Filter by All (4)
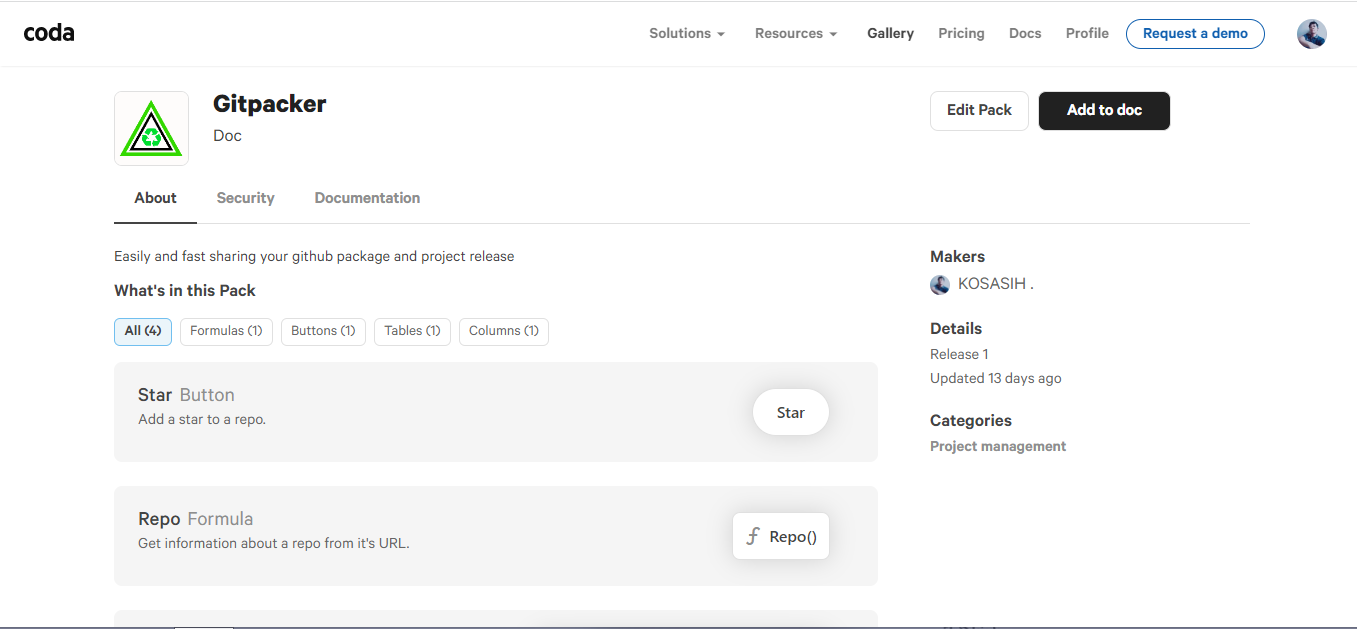Screen dimensions: 1357x629 pos(143,331)
